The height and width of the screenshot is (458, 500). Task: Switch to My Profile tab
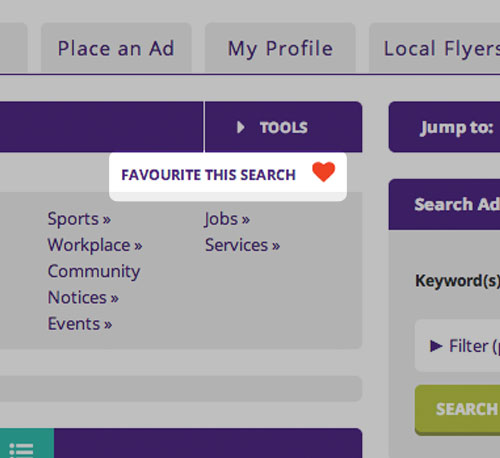[280, 48]
